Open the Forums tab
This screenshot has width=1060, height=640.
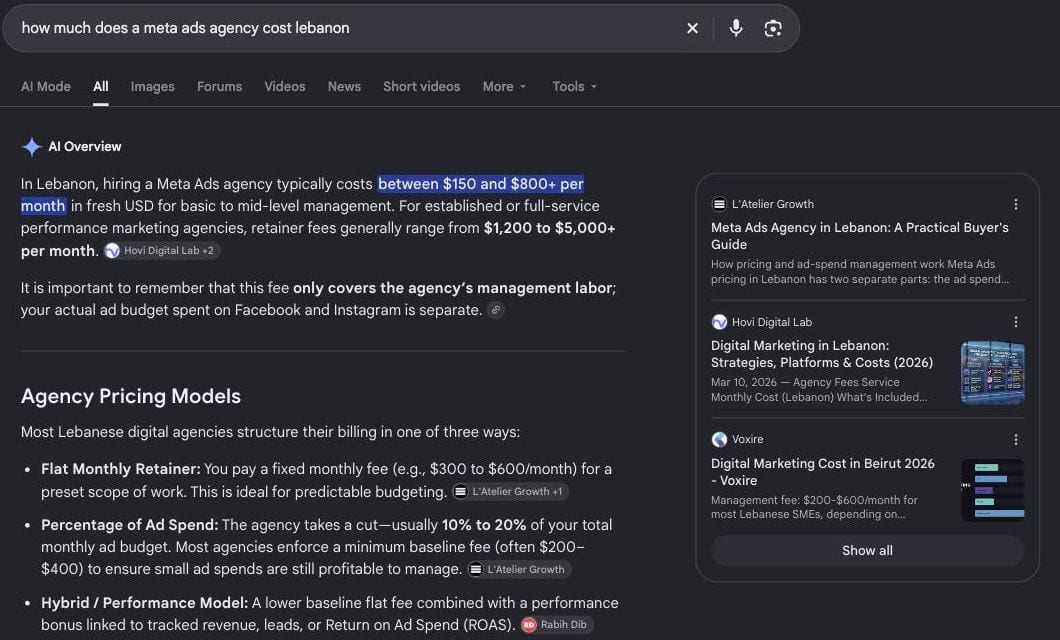tap(220, 87)
